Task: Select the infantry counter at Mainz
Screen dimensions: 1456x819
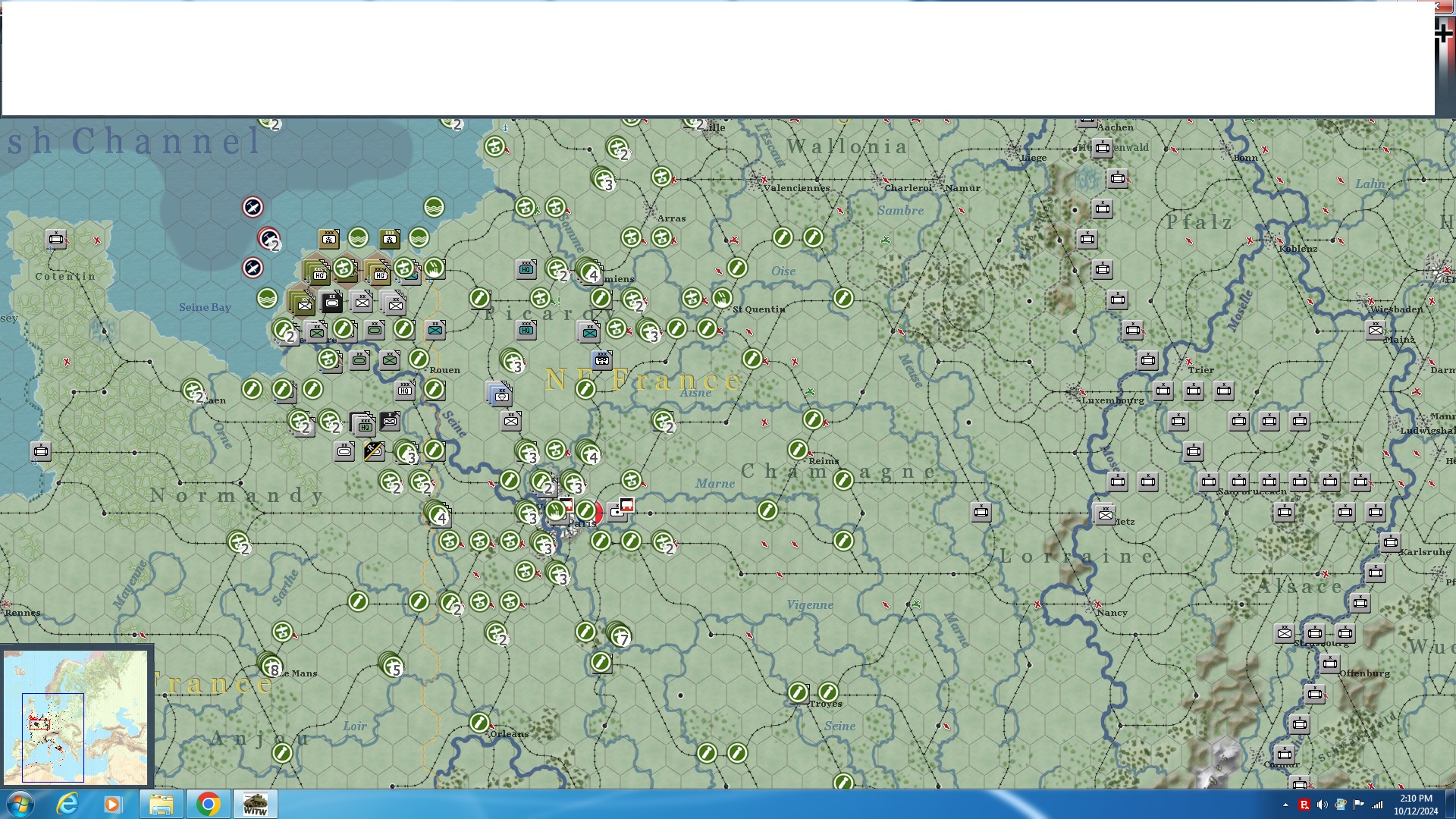Action: 1375,330
